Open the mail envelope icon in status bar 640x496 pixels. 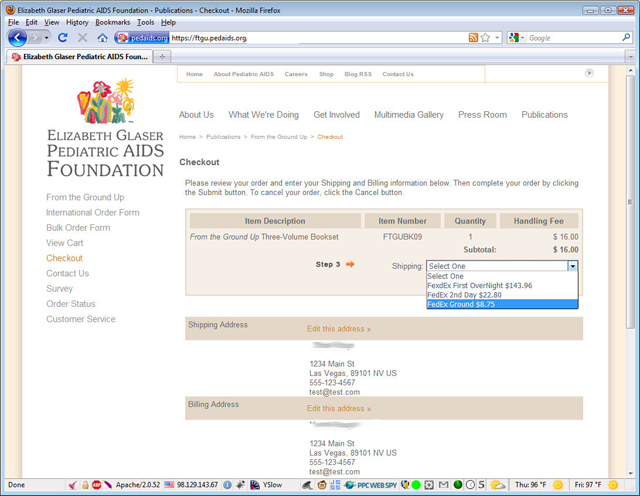pos(443,485)
